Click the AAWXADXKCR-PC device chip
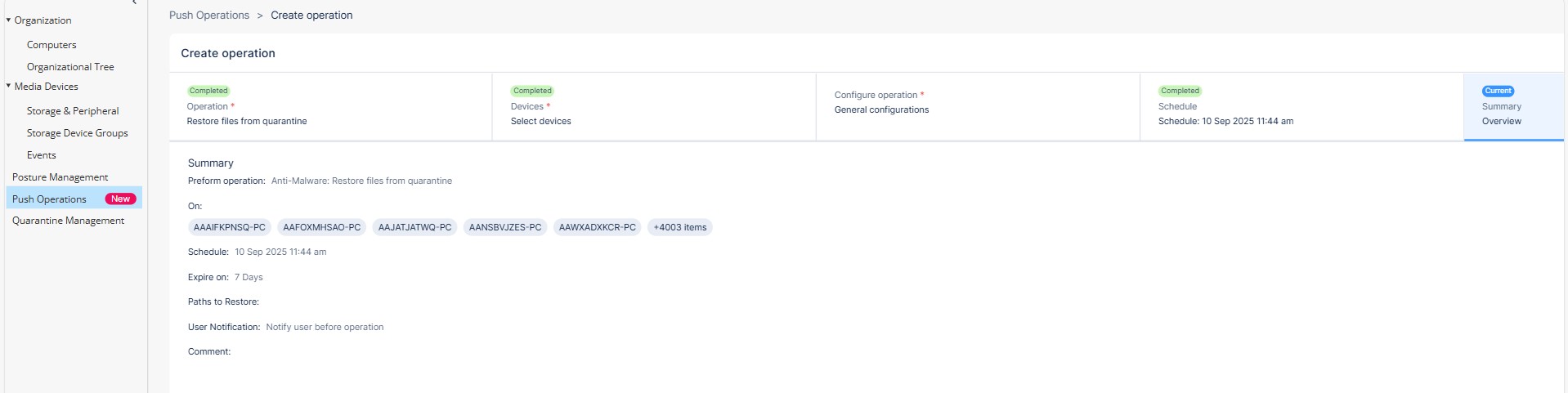This screenshot has height=393, width=1568. click(597, 227)
